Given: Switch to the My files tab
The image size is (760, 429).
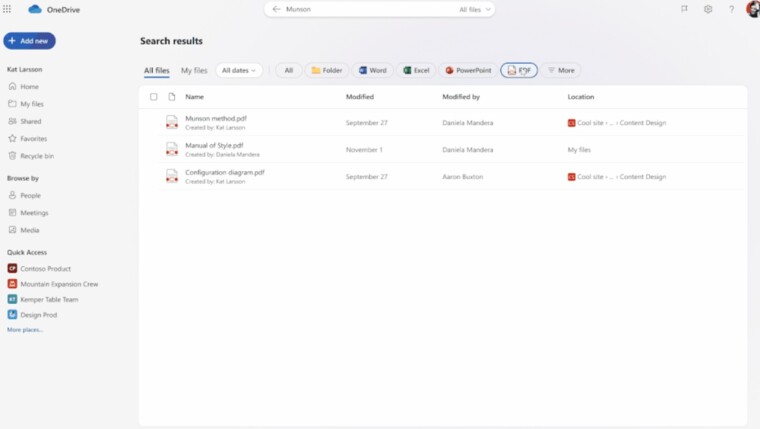Looking at the screenshot, I should click(x=194, y=70).
